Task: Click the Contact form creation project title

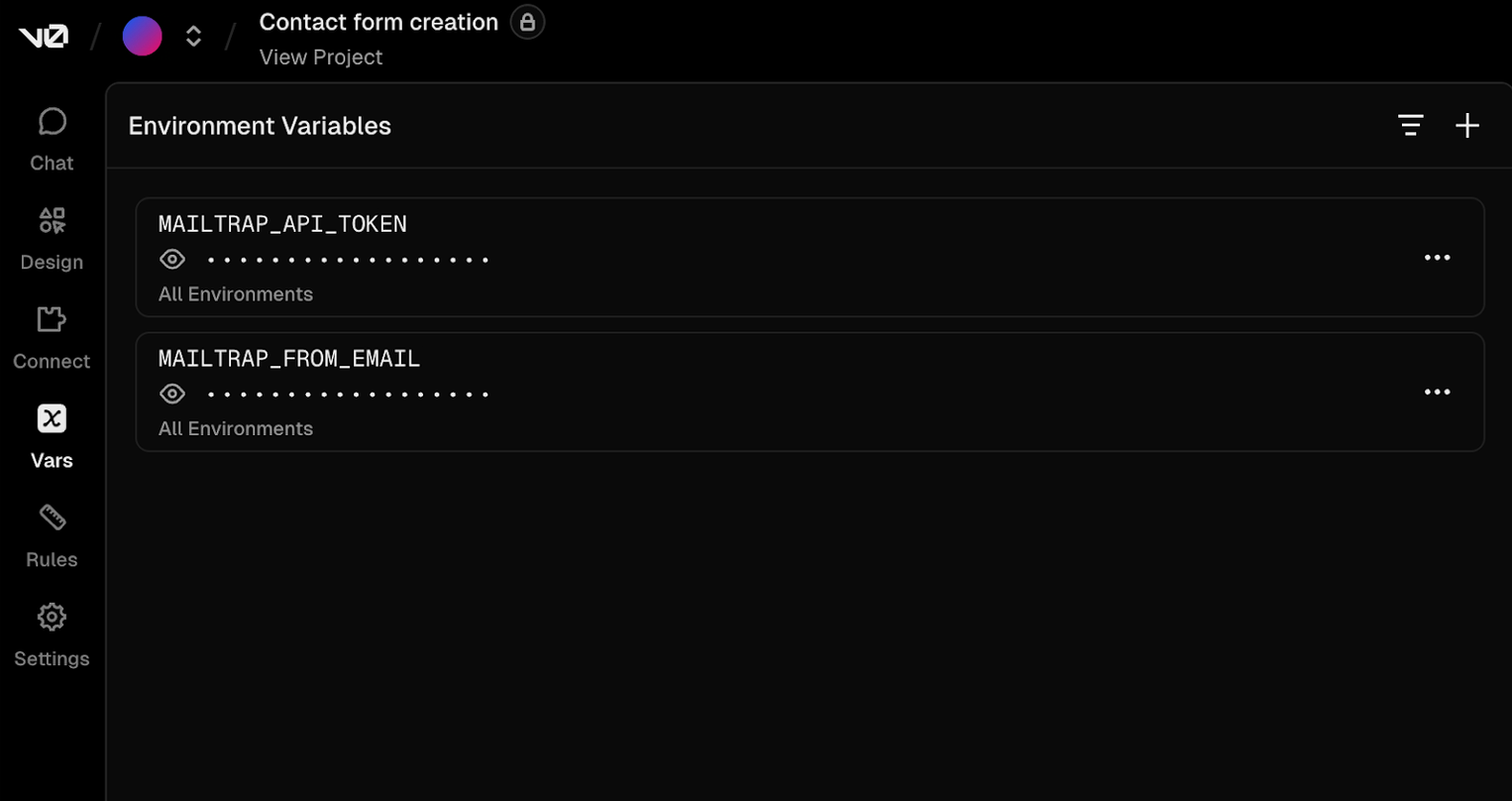Action: tap(378, 21)
